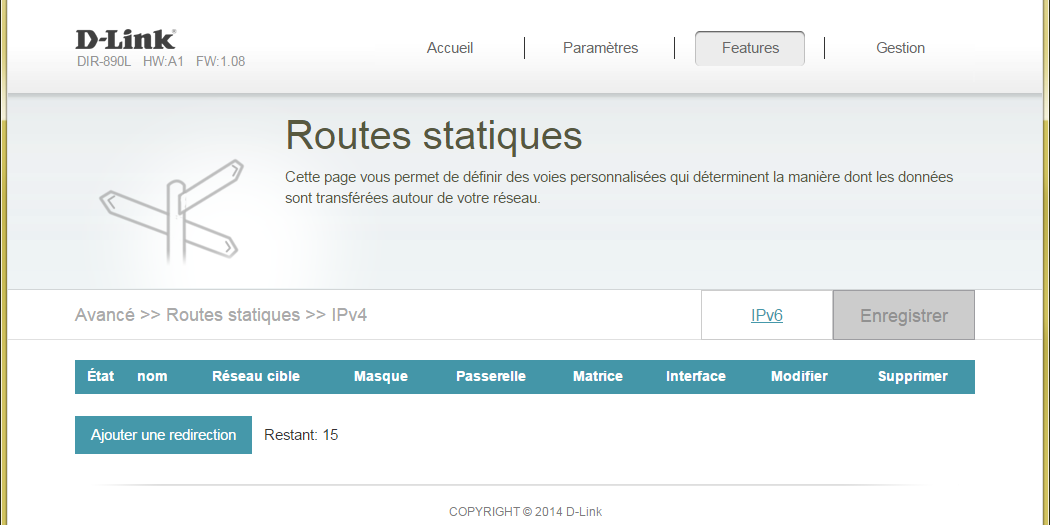Select the Features menu tab
This screenshot has width=1050, height=525.
pyautogui.click(x=750, y=48)
